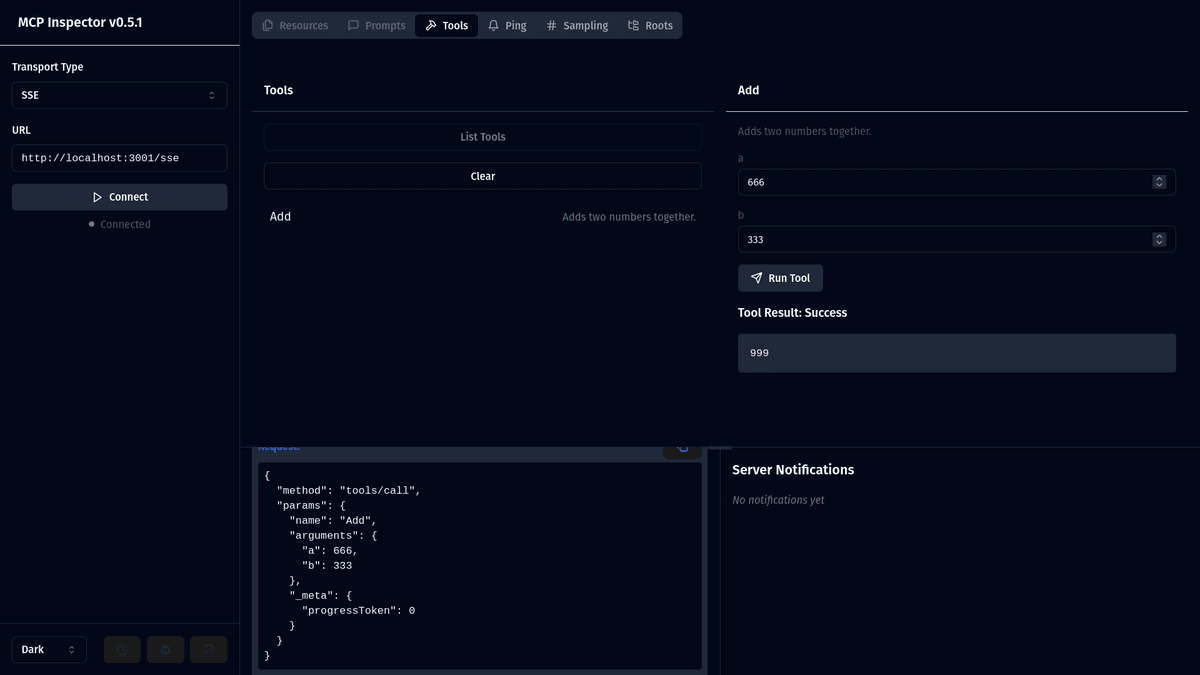Open the Dark theme selector
Image resolution: width=1200 pixels, height=675 pixels.
[49, 649]
